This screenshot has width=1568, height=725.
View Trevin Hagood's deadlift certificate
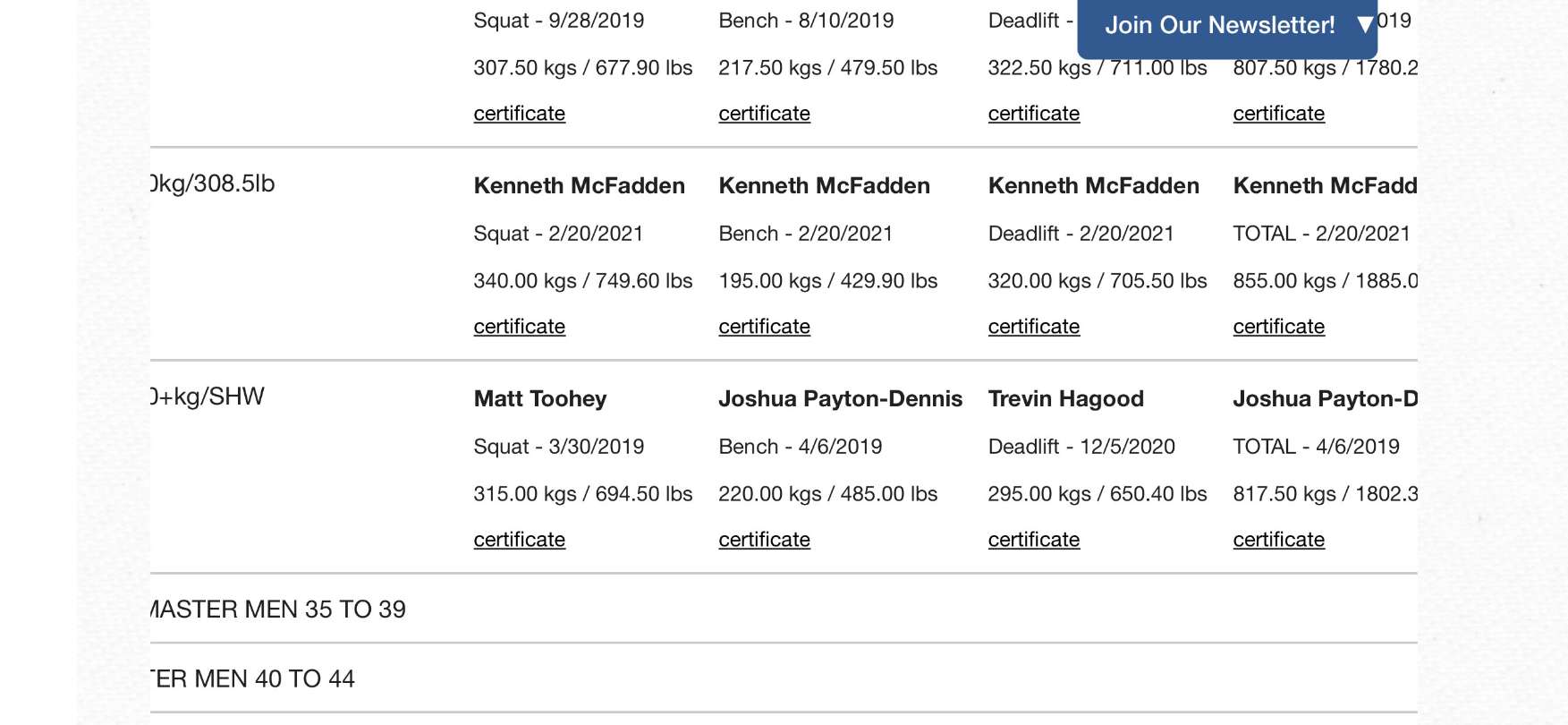pos(1033,540)
